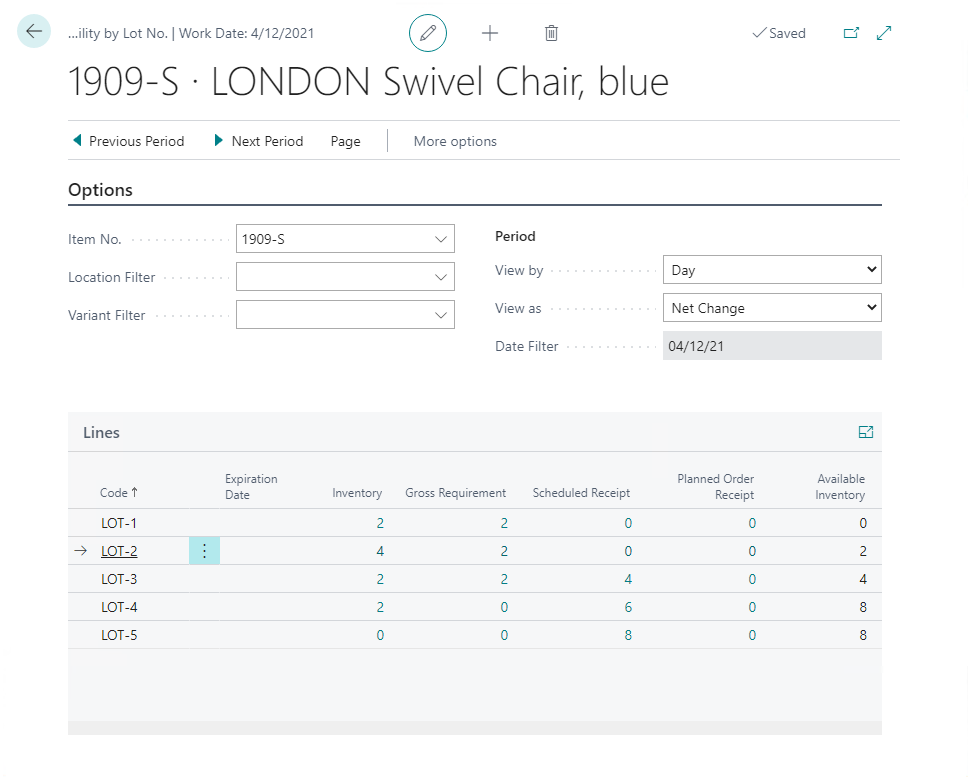Go to Previous Period
Screen dimensions: 968x777
coord(128,141)
